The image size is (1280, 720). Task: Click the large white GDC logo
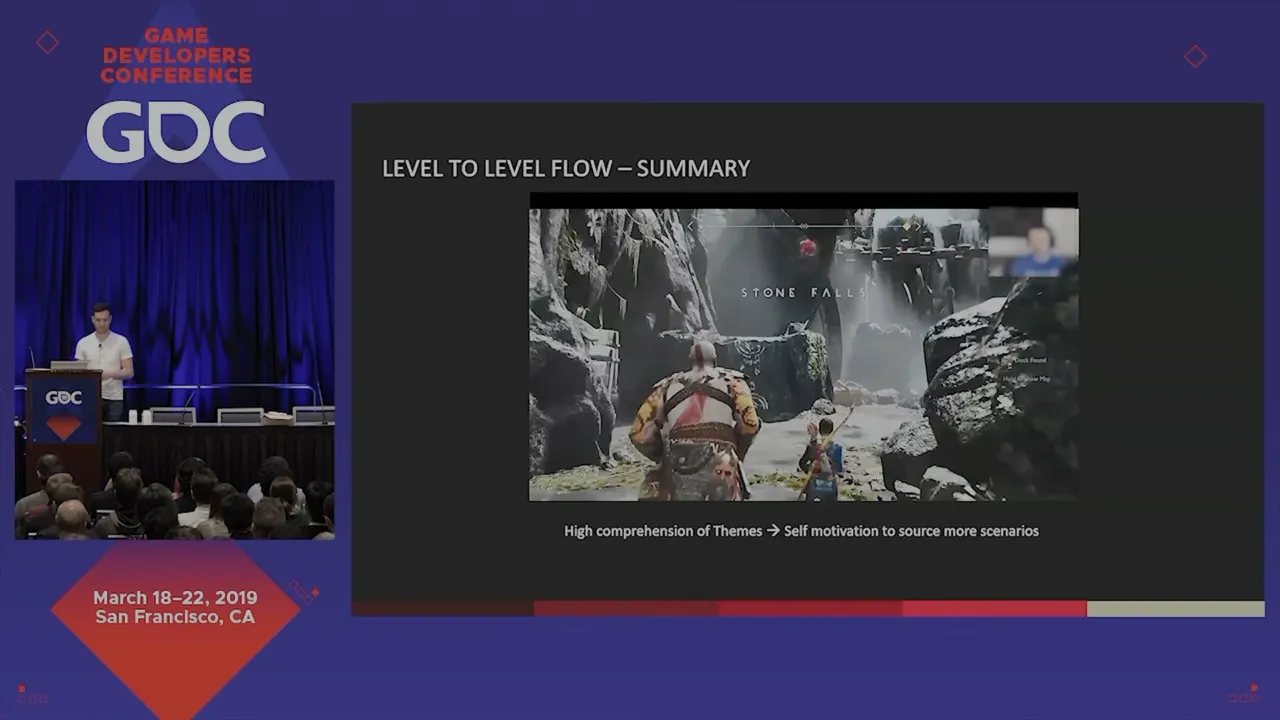(176, 132)
